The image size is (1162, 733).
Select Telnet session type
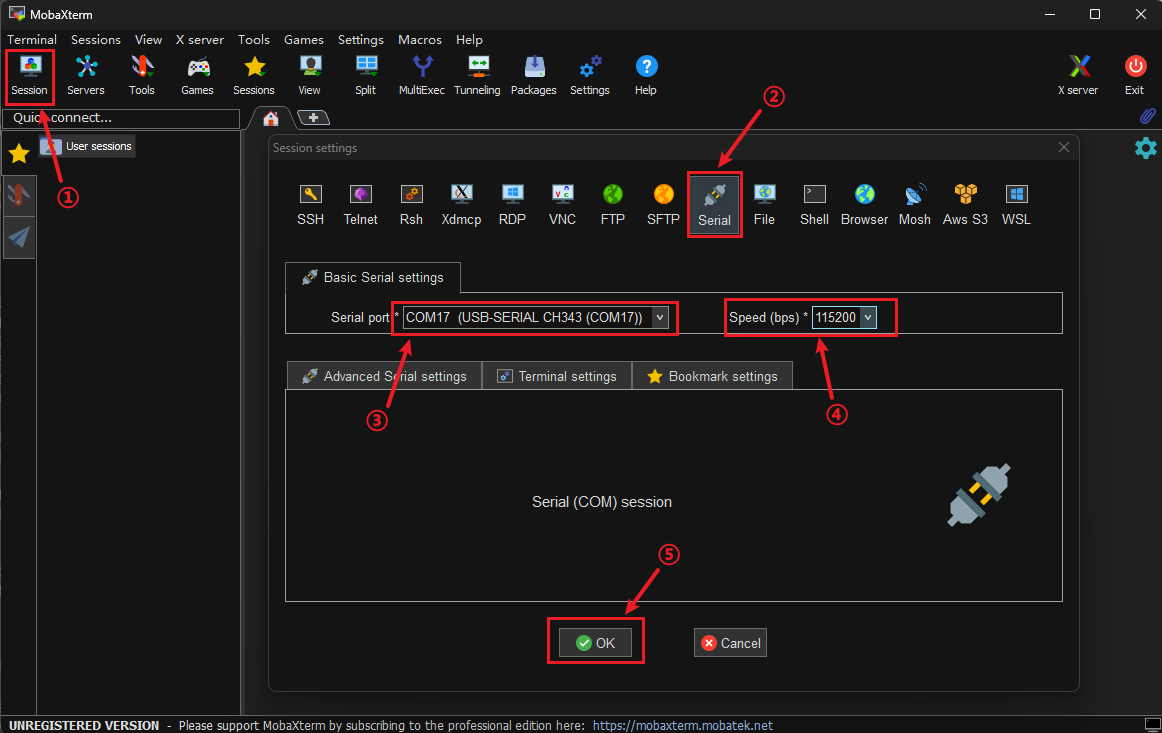(361, 205)
